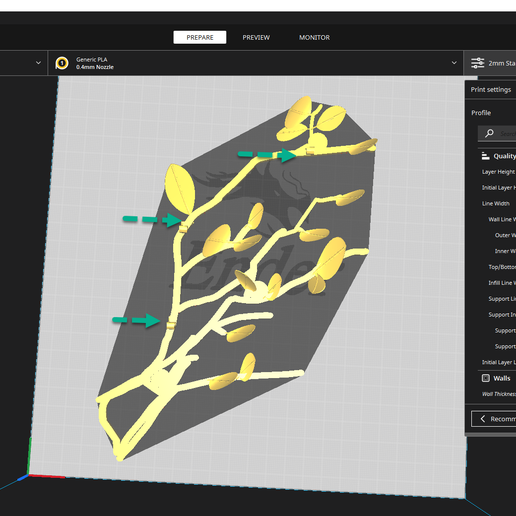The height and width of the screenshot is (516, 516).
Task: Select the Layer Height setting
Action: (498, 172)
